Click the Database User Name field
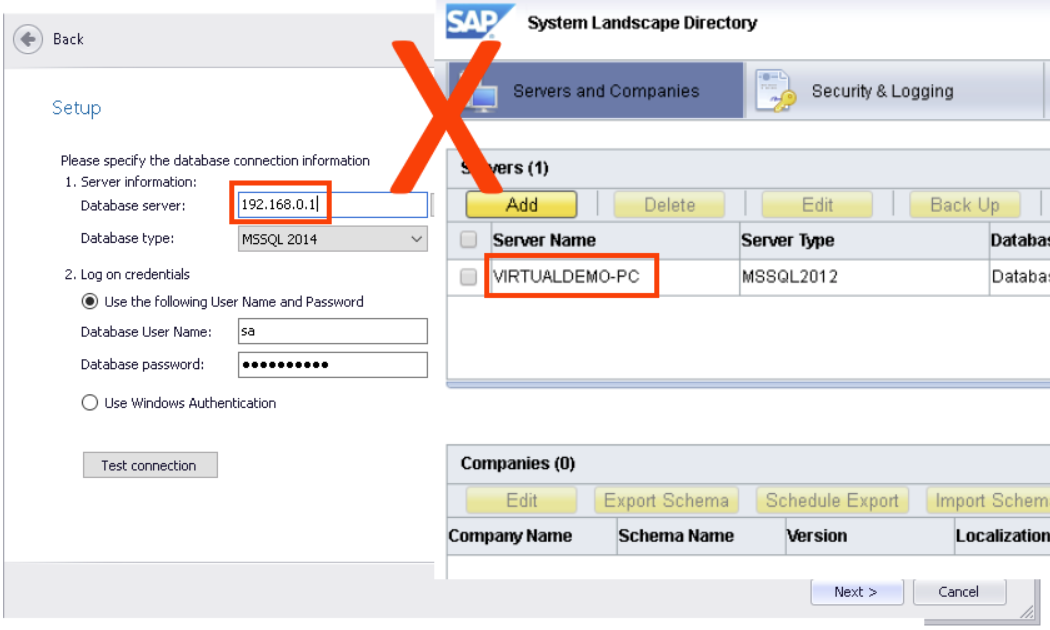Screen dimensions: 1050x630 (x=333, y=331)
